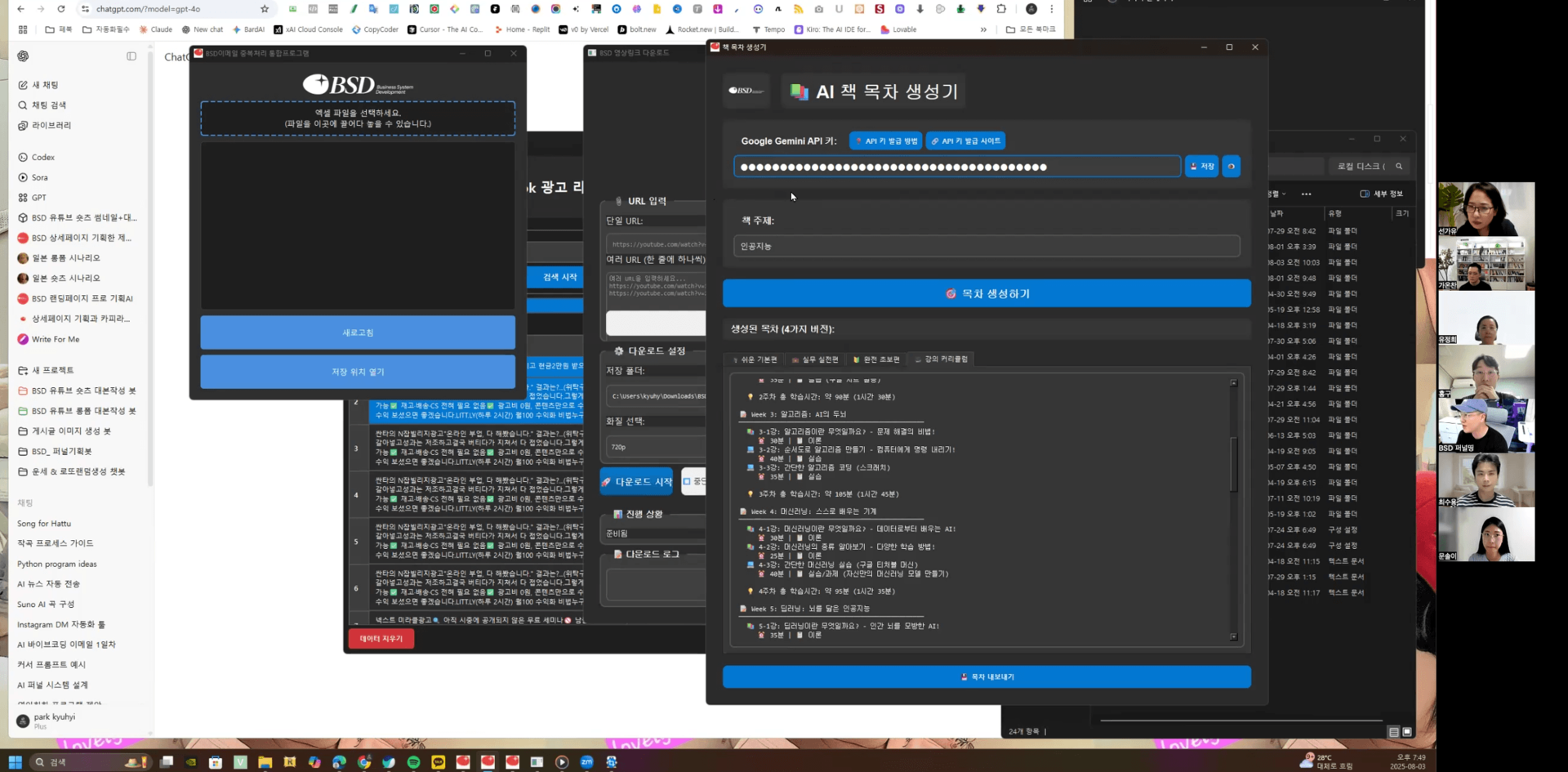Select the 강의 커리큘럼 tab
This screenshot has height=772, width=1568.
click(x=942, y=359)
